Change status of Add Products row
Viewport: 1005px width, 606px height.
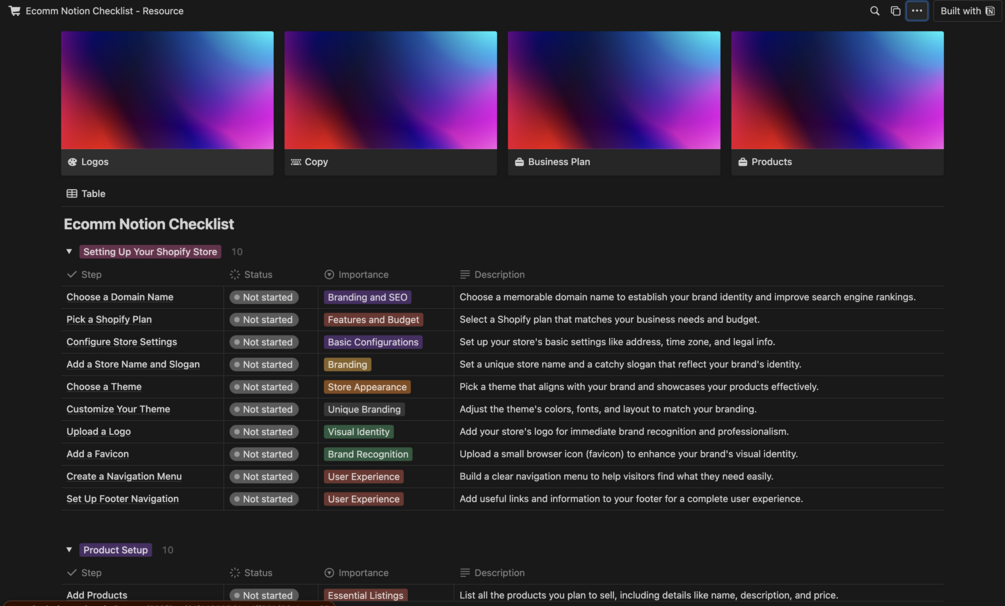(x=264, y=595)
